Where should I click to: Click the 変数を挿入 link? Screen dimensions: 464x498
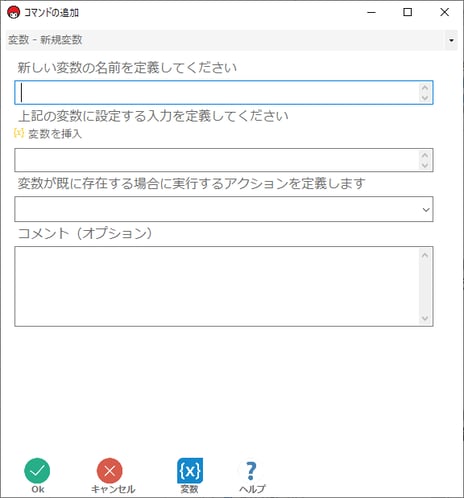click(55, 134)
